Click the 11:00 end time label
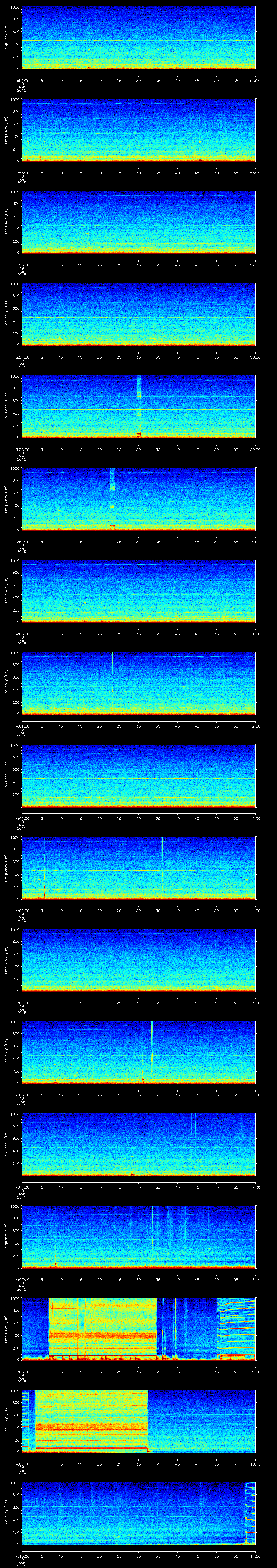 tap(256, 1556)
